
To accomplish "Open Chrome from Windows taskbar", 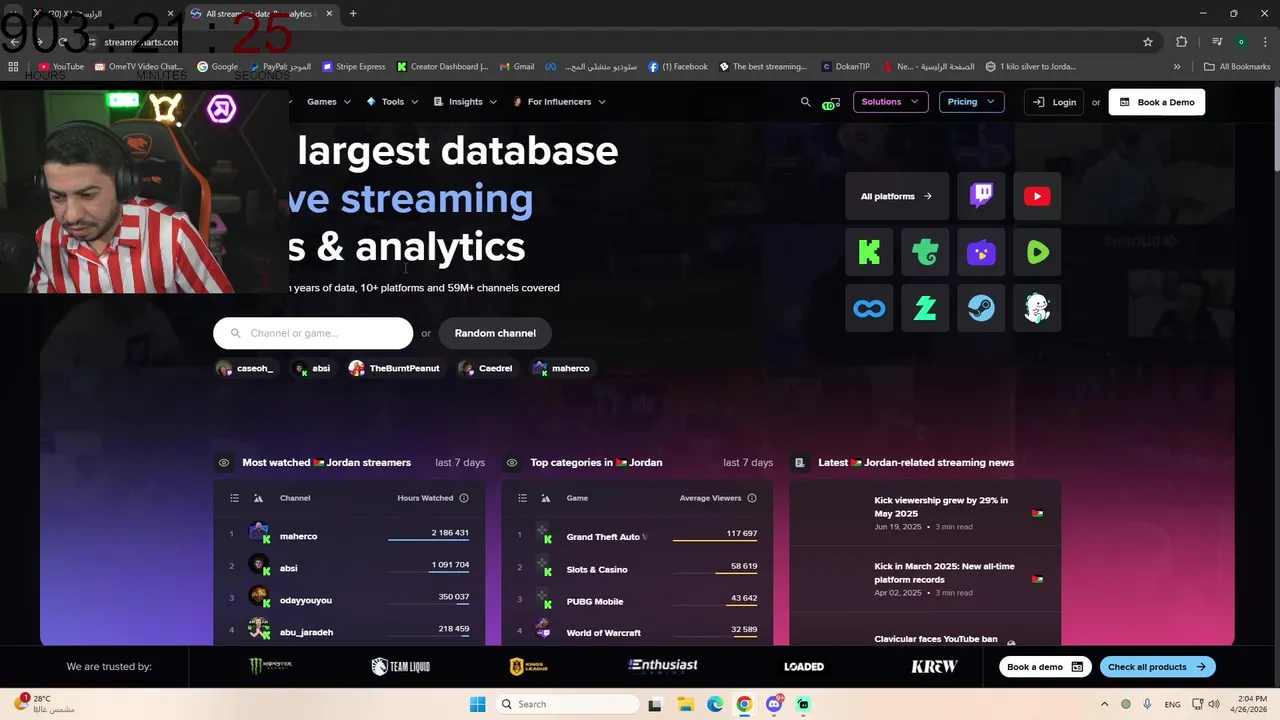I will point(744,704).
